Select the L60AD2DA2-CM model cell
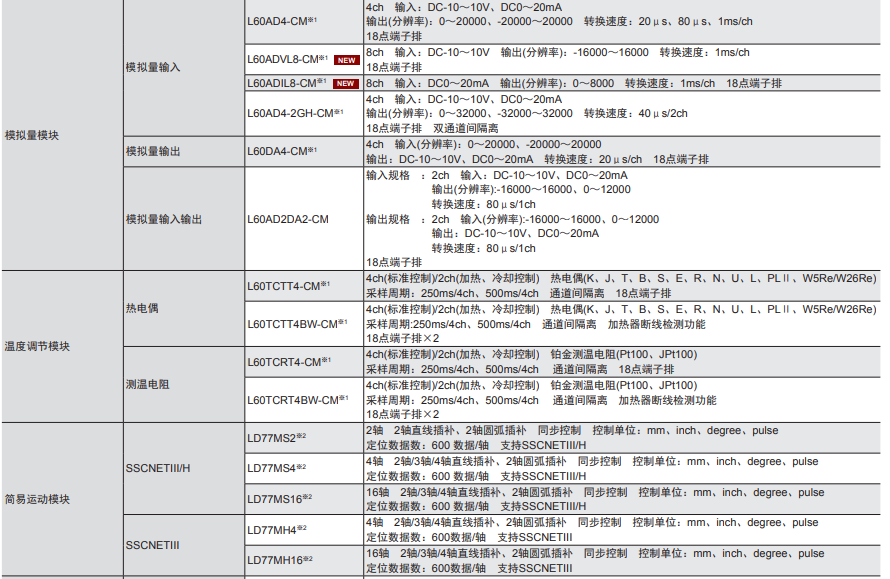This screenshot has width=890, height=579. coord(304,219)
